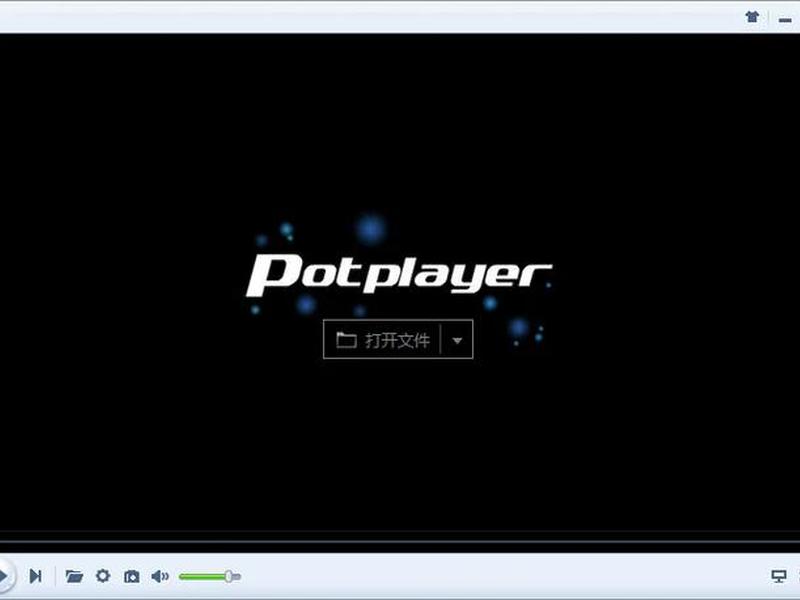The width and height of the screenshot is (800, 600).
Task: Click the monitor display icon bottom right
Action: pos(779,577)
